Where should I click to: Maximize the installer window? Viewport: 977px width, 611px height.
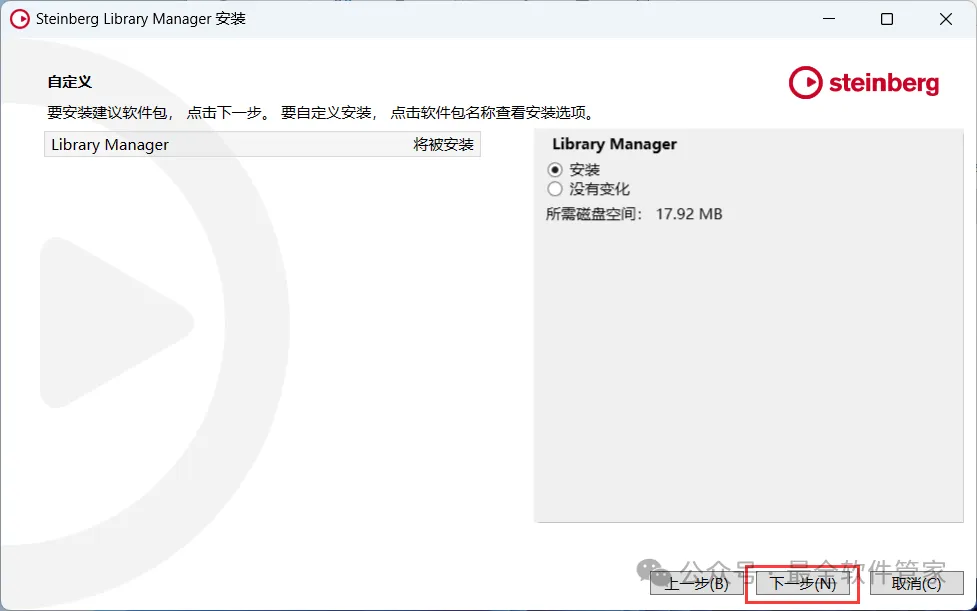pyautogui.click(x=887, y=19)
